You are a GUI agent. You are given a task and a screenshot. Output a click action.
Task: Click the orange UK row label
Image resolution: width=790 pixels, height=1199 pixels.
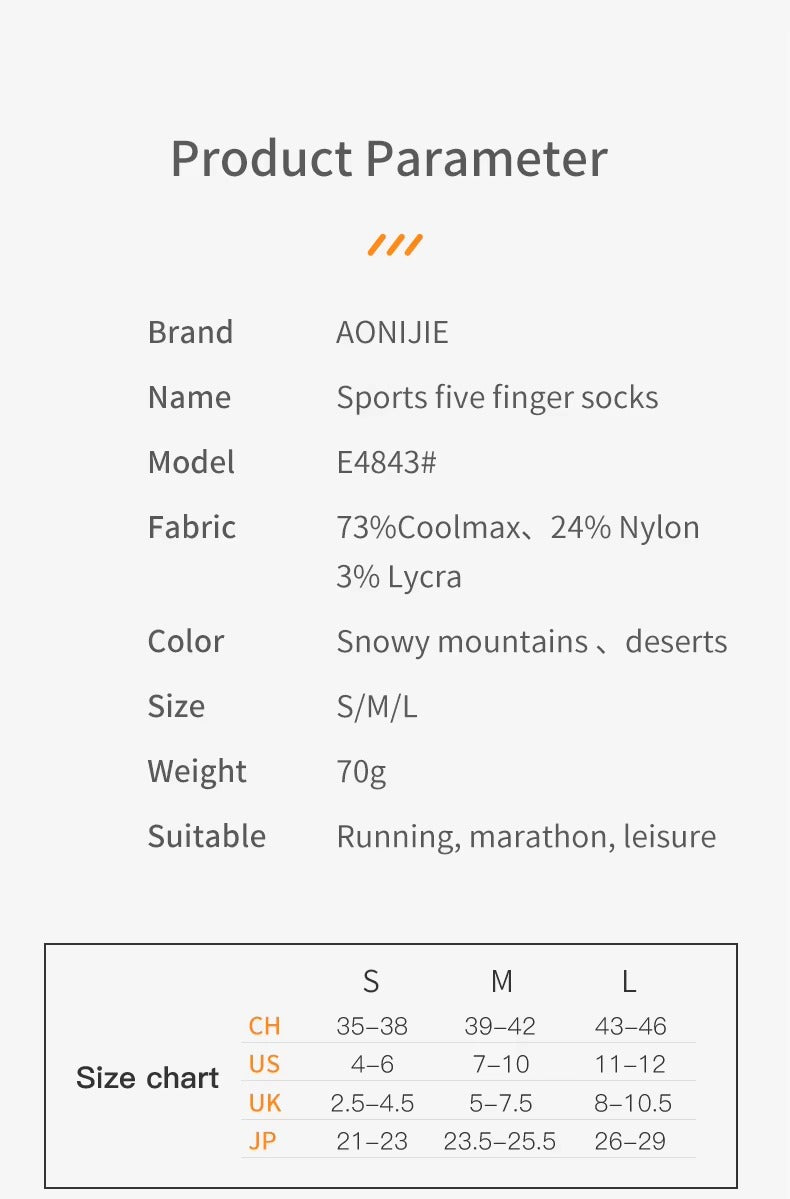tap(264, 1103)
